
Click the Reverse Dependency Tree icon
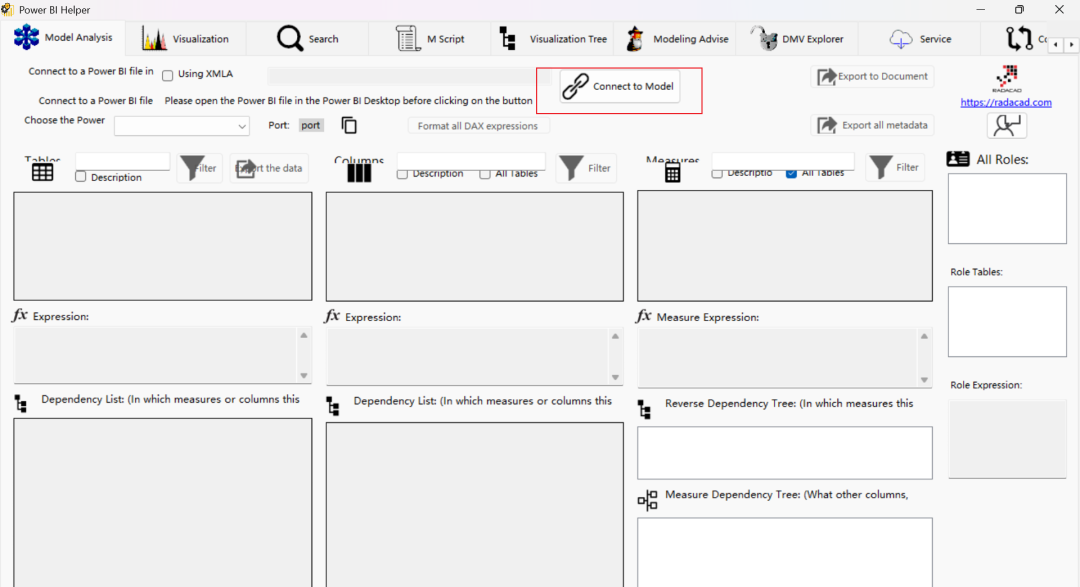tap(644, 409)
